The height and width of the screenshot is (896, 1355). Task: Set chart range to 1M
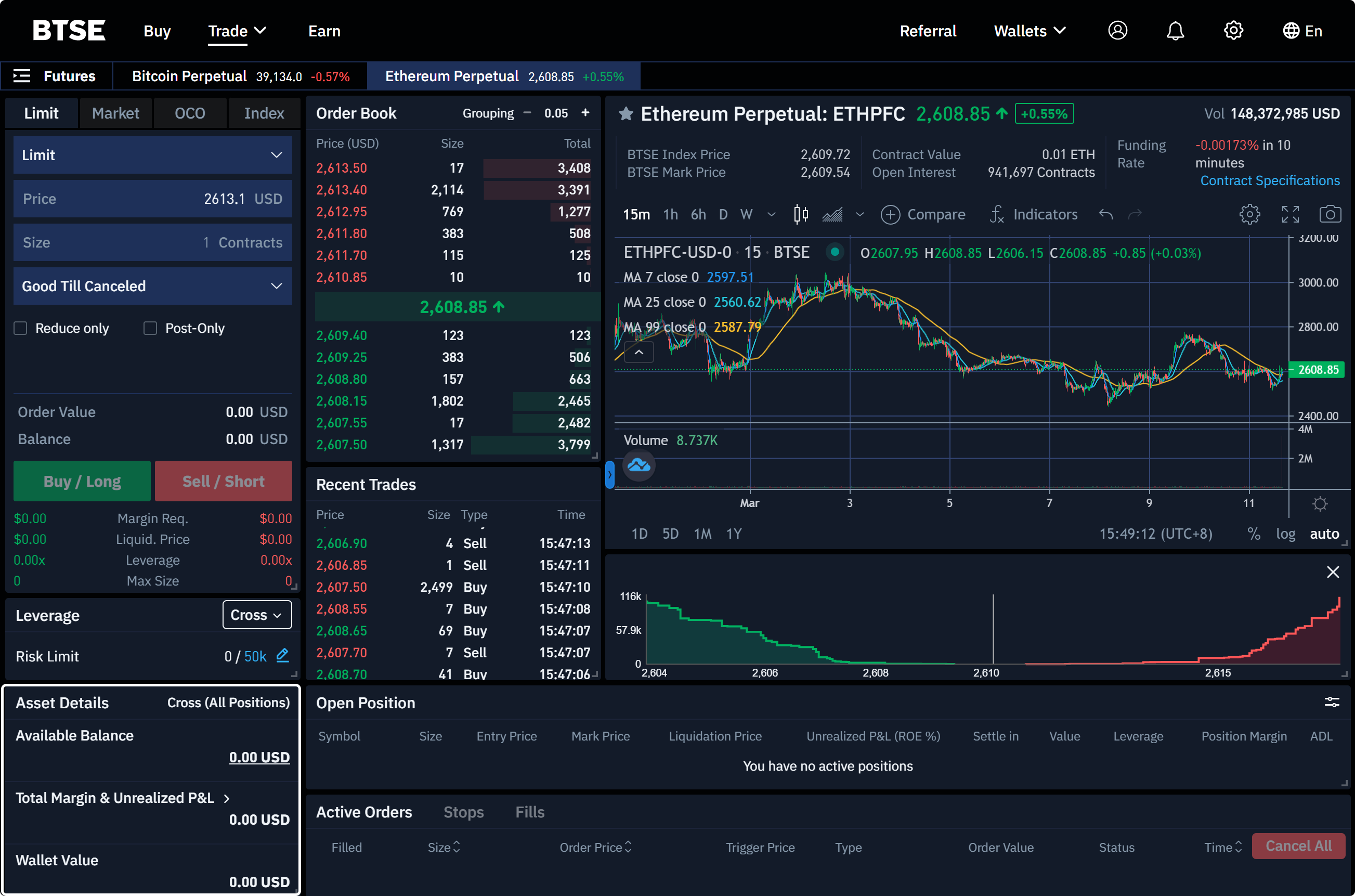pos(702,533)
